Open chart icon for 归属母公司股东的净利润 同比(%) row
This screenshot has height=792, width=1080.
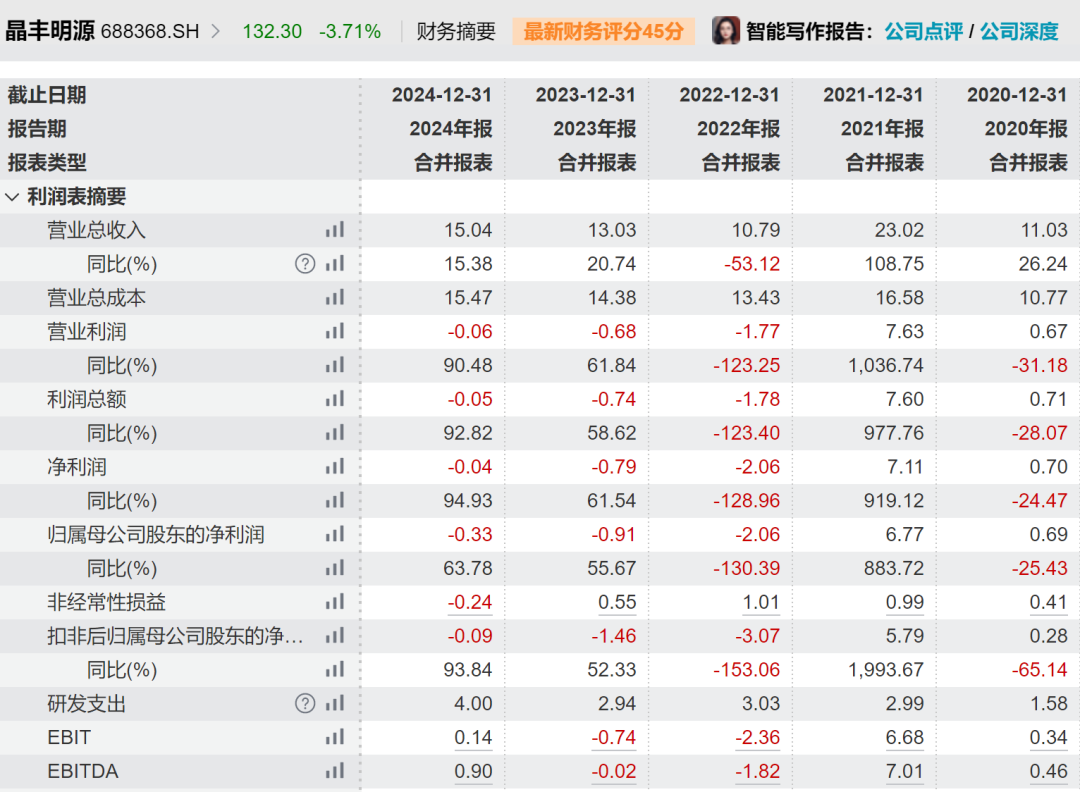(x=335, y=567)
